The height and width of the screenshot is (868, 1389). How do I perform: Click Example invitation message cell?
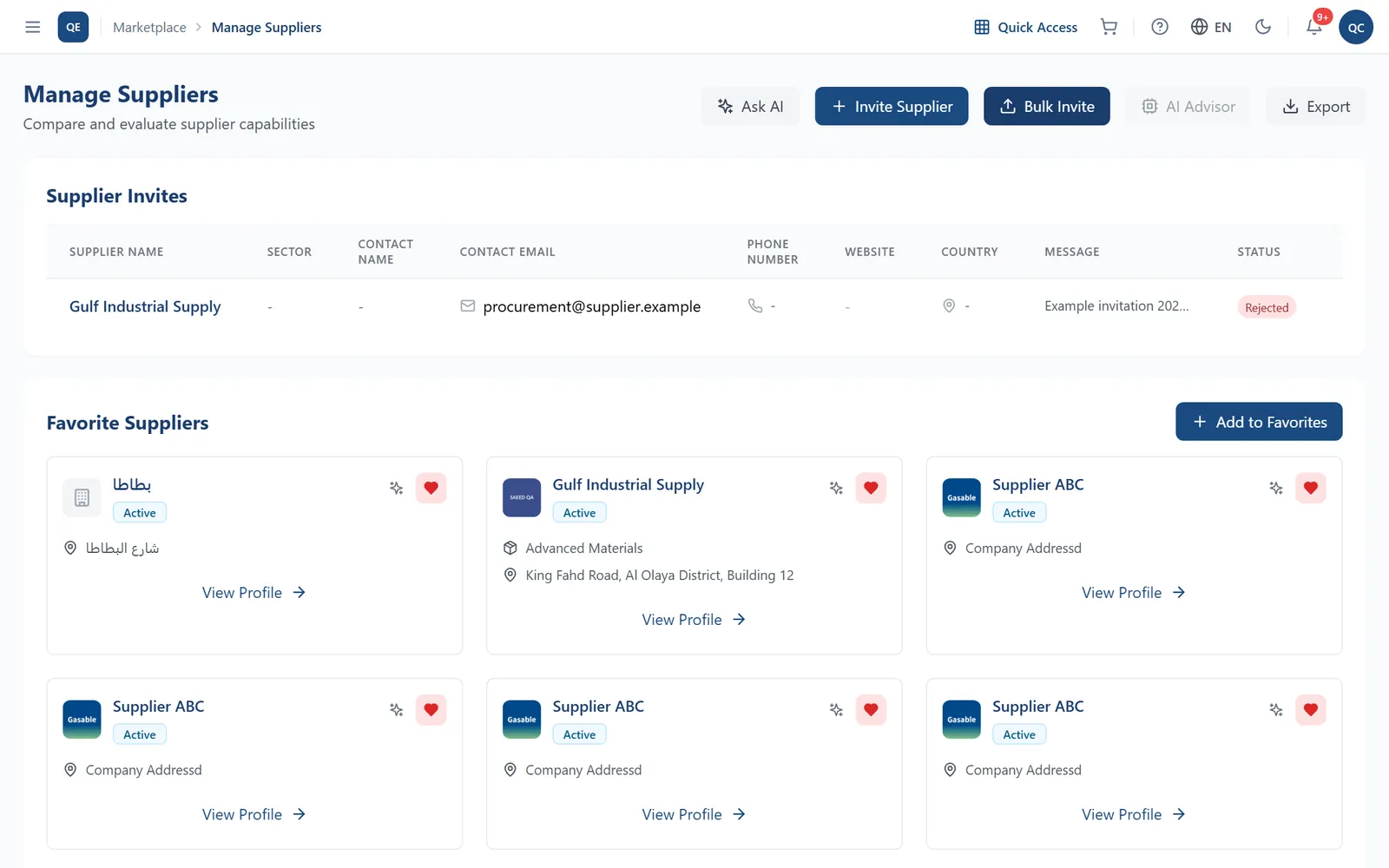[x=1116, y=306]
